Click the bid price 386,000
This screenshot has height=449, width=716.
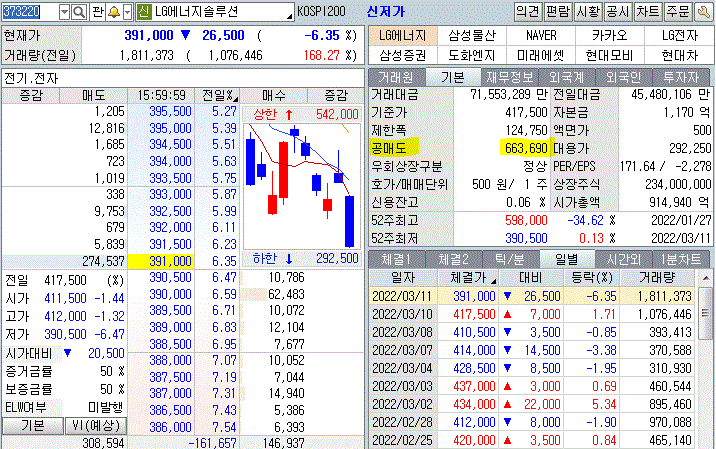(x=170, y=427)
